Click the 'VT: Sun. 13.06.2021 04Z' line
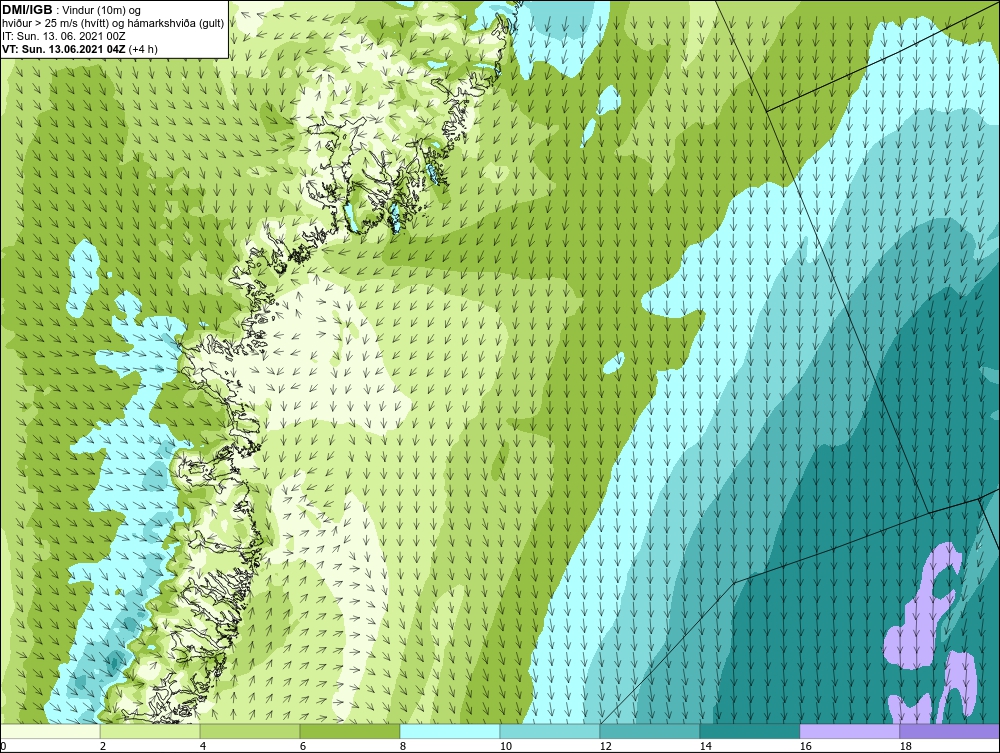Viewport: 1000px width, 753px height. pos(64,49)
